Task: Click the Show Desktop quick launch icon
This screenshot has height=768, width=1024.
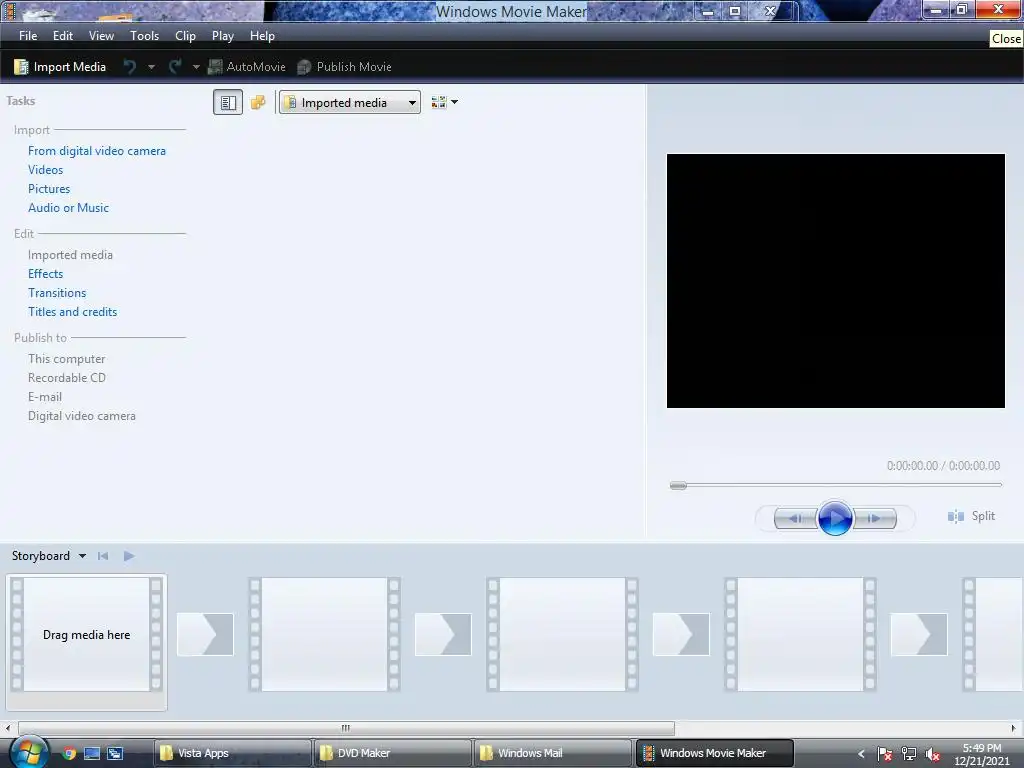Action: pyautogui.click(x=92, y=753)
